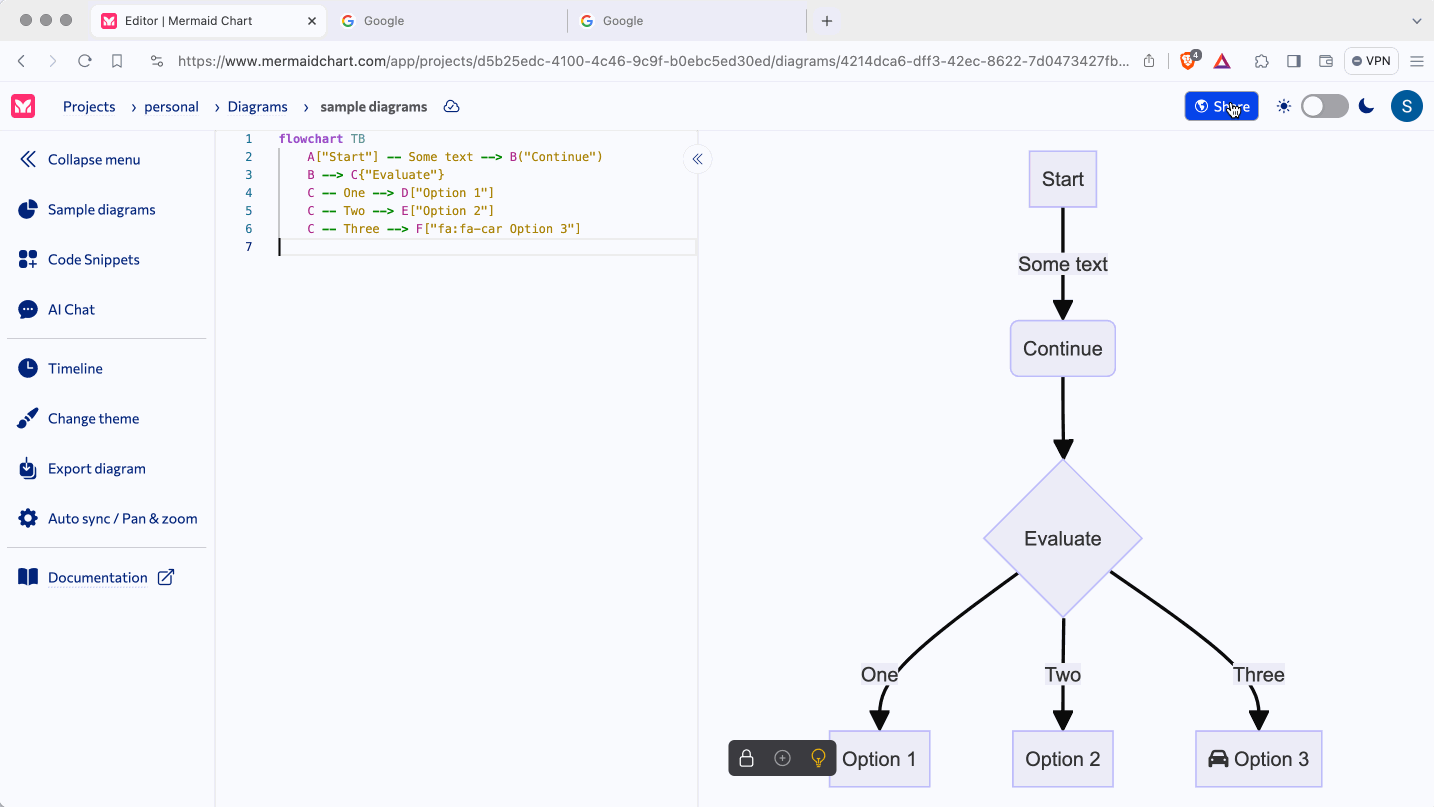The width and height of the screenshot is (1434, 807).
Task: Click the browser forward arrow
Action: click(53, 61)
